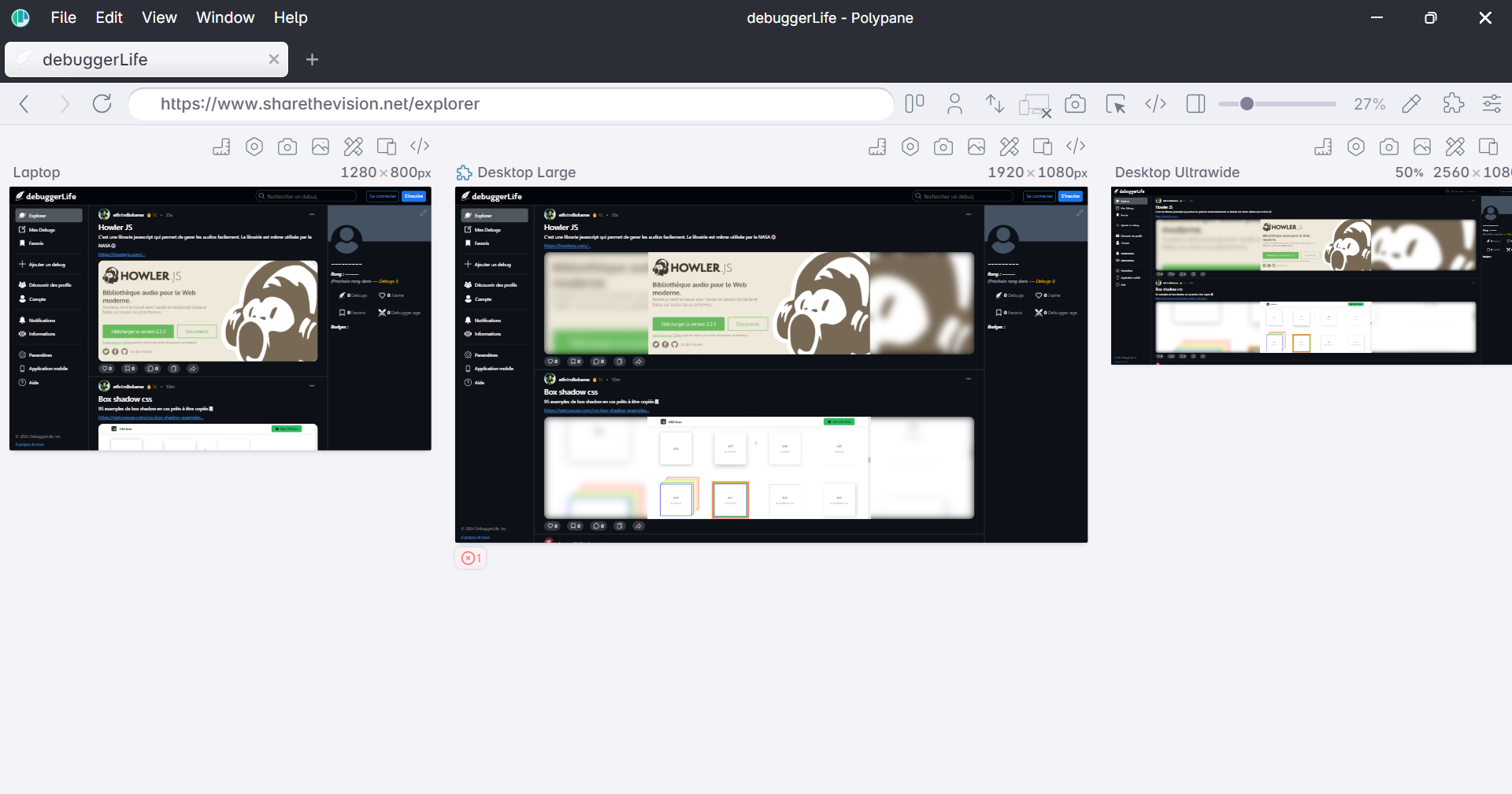Open the Edit menu
The image size is (1512, 794).
click(109, 17)
